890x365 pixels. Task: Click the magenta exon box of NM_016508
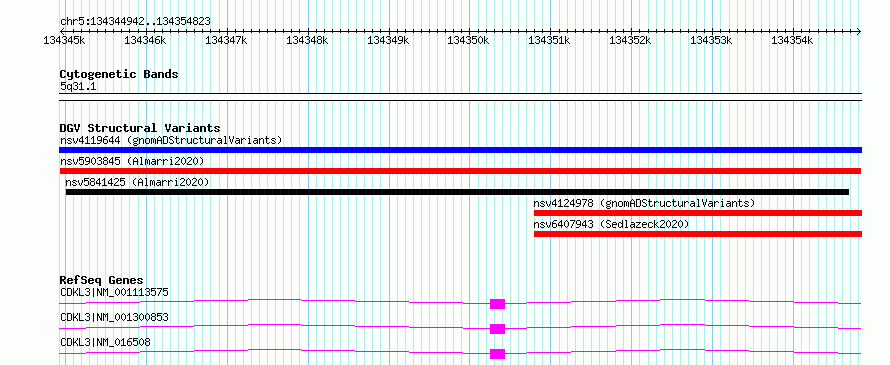click(x=497, y=354)
